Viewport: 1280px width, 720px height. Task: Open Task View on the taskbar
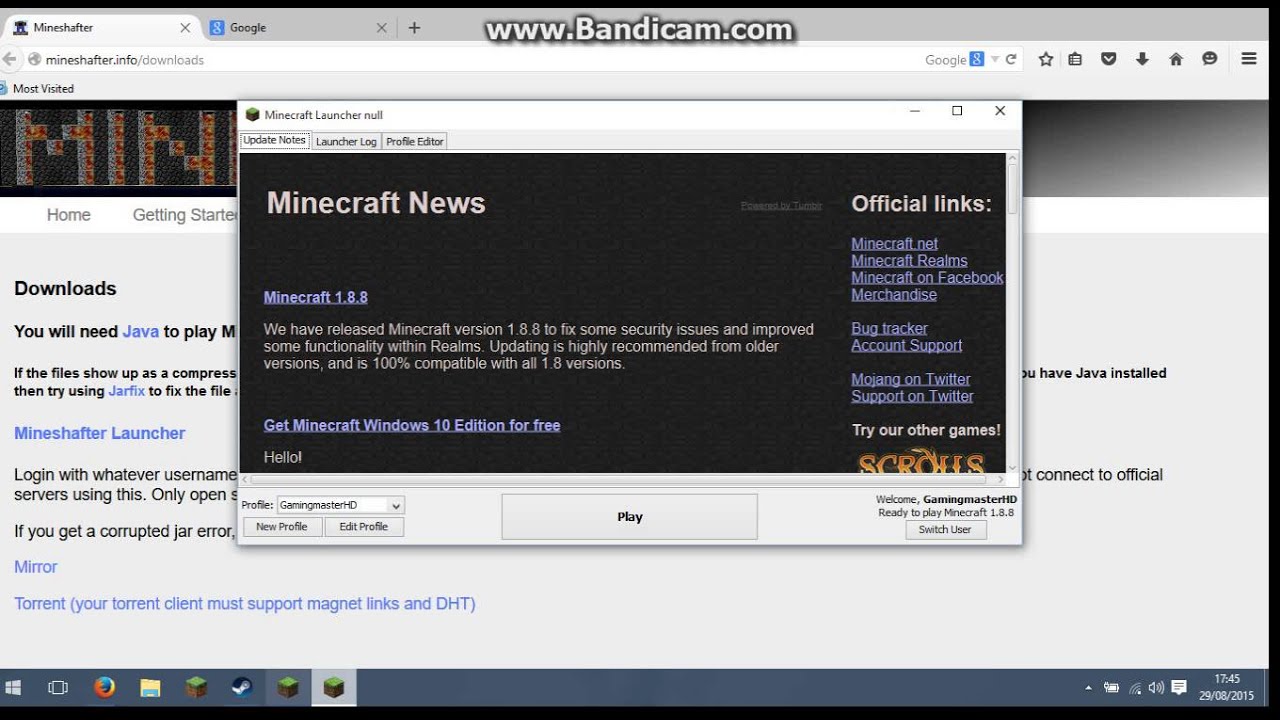58,687
